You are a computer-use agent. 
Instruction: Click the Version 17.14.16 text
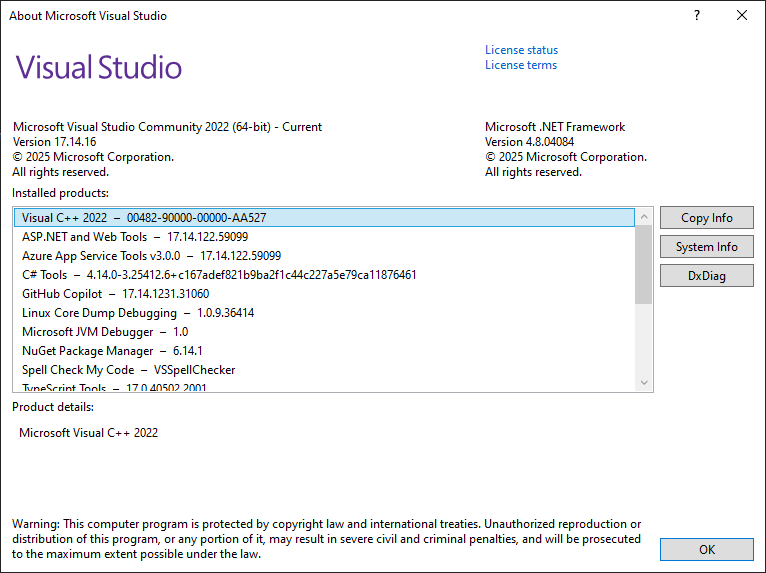(x=54, y=142)
